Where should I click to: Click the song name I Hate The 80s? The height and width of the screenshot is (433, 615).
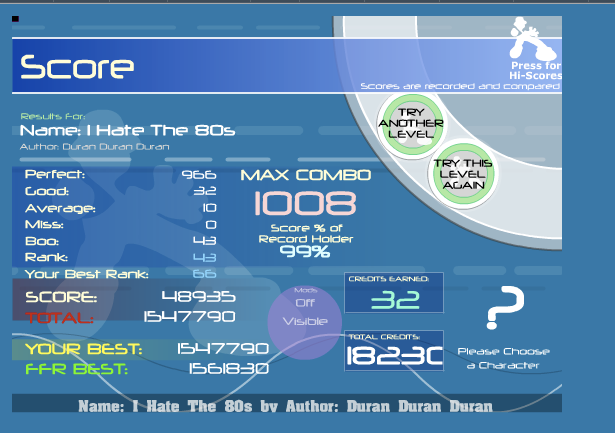tap(127, 130)
